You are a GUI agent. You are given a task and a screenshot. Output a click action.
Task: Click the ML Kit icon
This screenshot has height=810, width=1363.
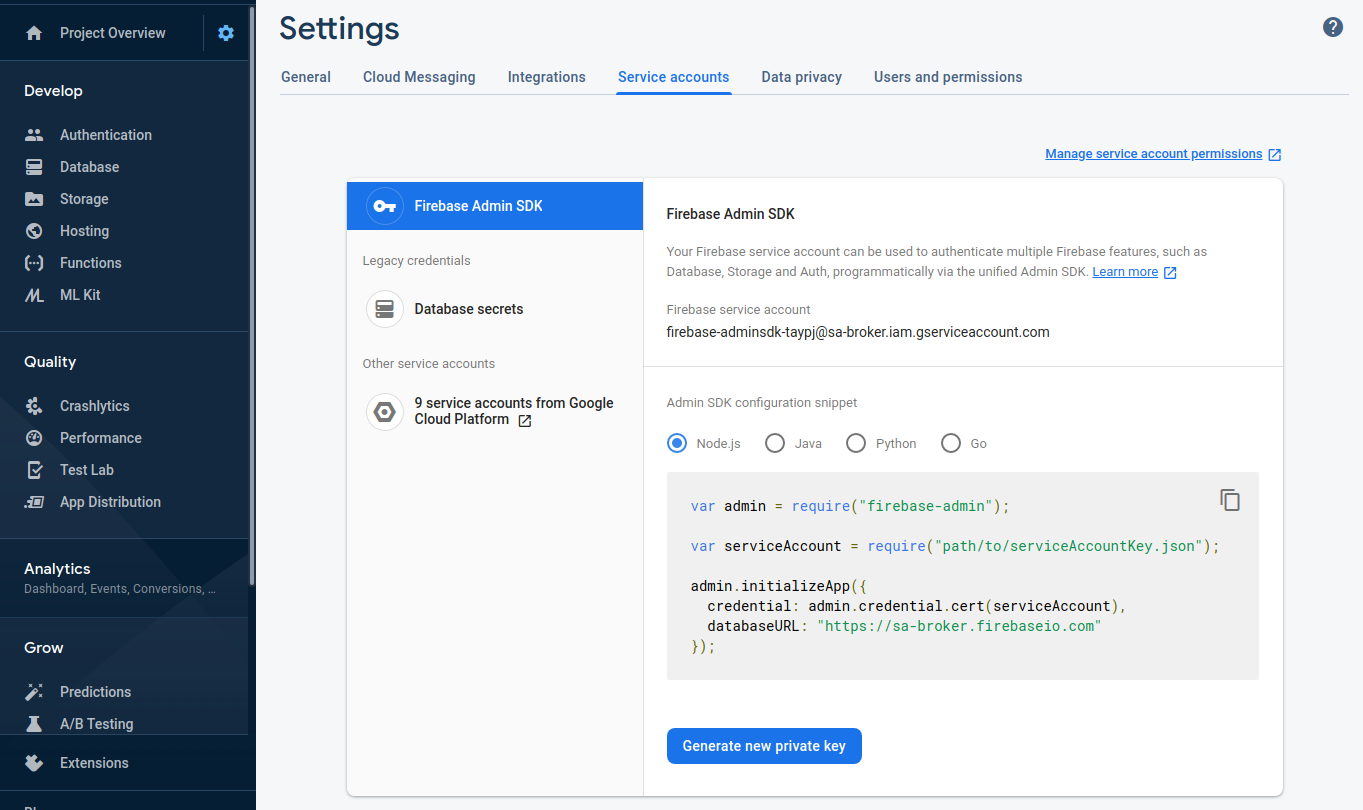(x=34, y=295)
